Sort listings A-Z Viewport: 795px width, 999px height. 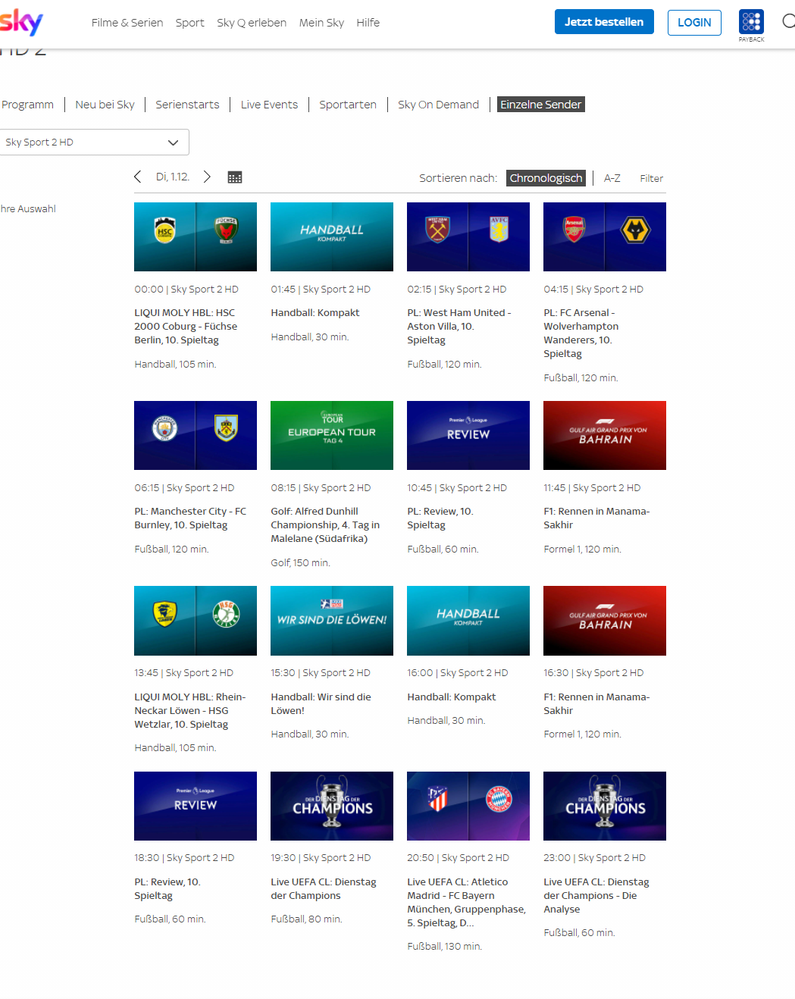click(x=612, y=178)
